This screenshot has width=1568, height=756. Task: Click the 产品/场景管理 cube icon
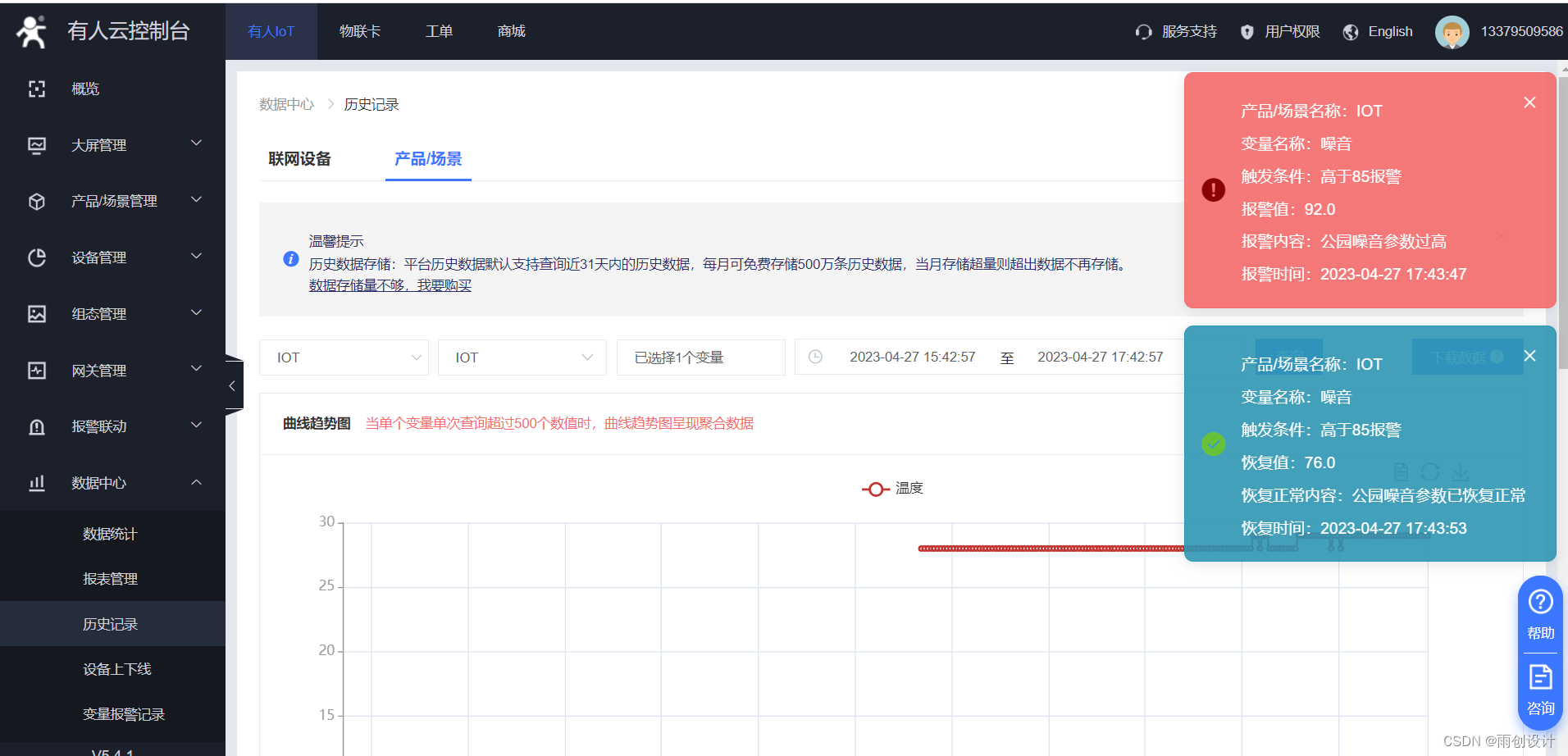click(37, 201)
